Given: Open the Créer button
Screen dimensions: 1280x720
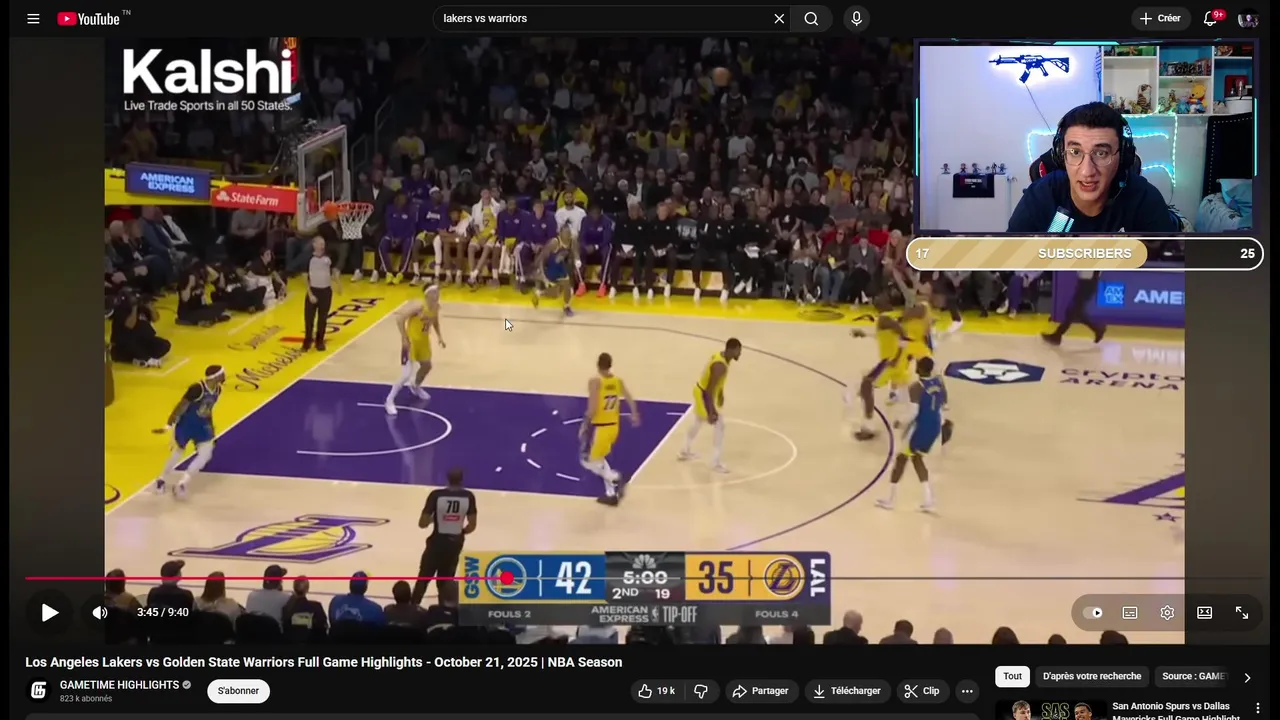Looking at the screenshot, I should click(x=1160, y=18).
